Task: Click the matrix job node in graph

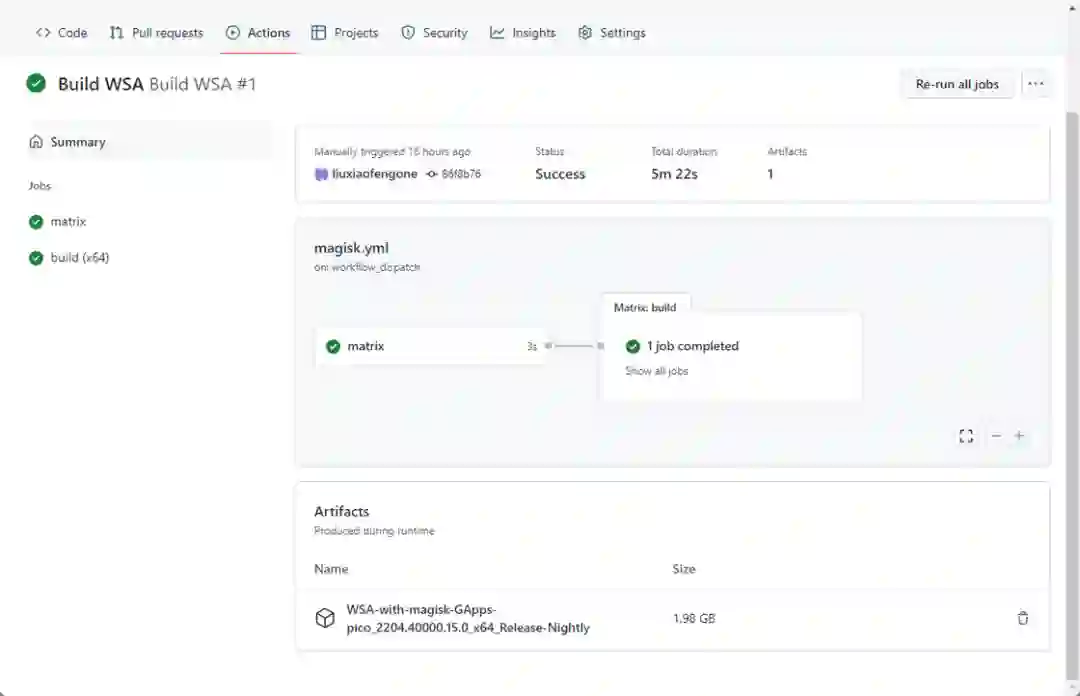Action: tap(431, 346)
